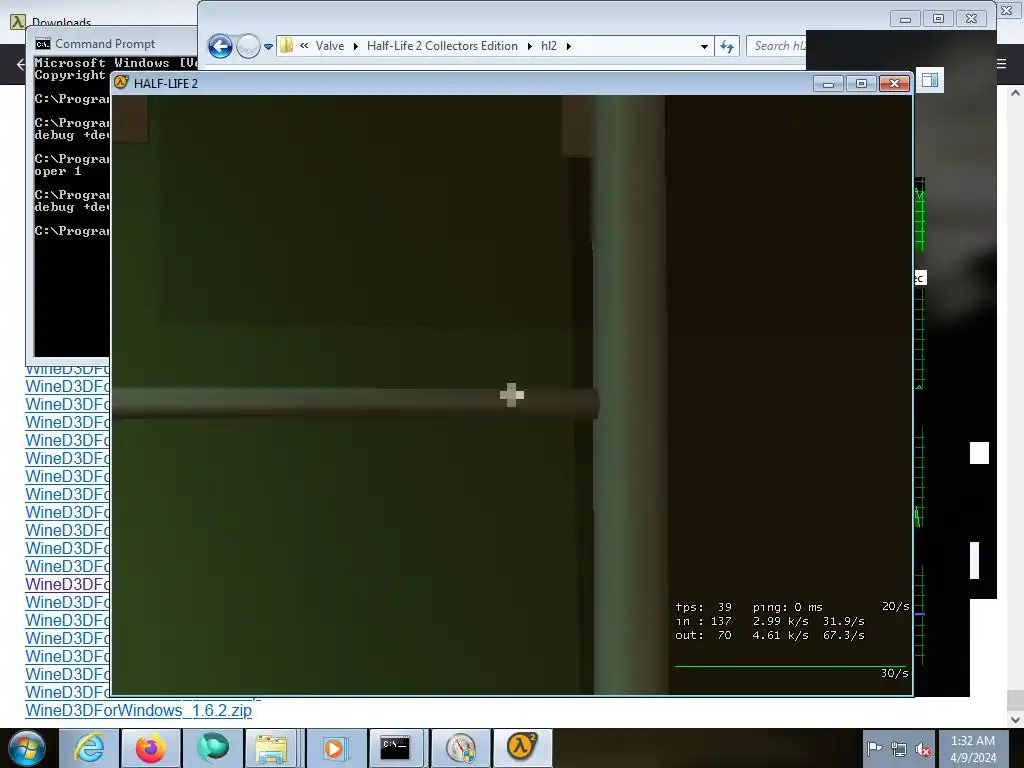Click the folder icon in Explorer address bar
Viewport: 1024px width, 768px height.
pos(286,46)
